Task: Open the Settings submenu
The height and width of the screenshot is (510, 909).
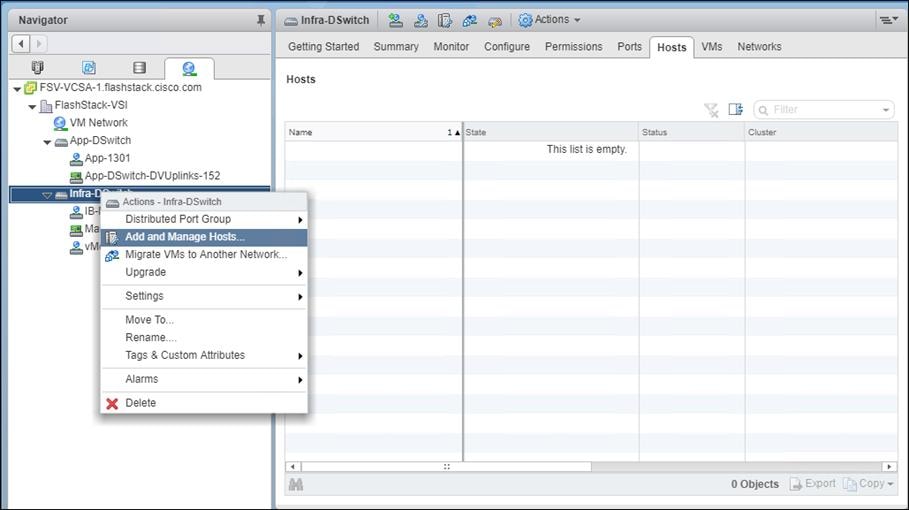Action: pyautogui.click(x=203, y=296)
